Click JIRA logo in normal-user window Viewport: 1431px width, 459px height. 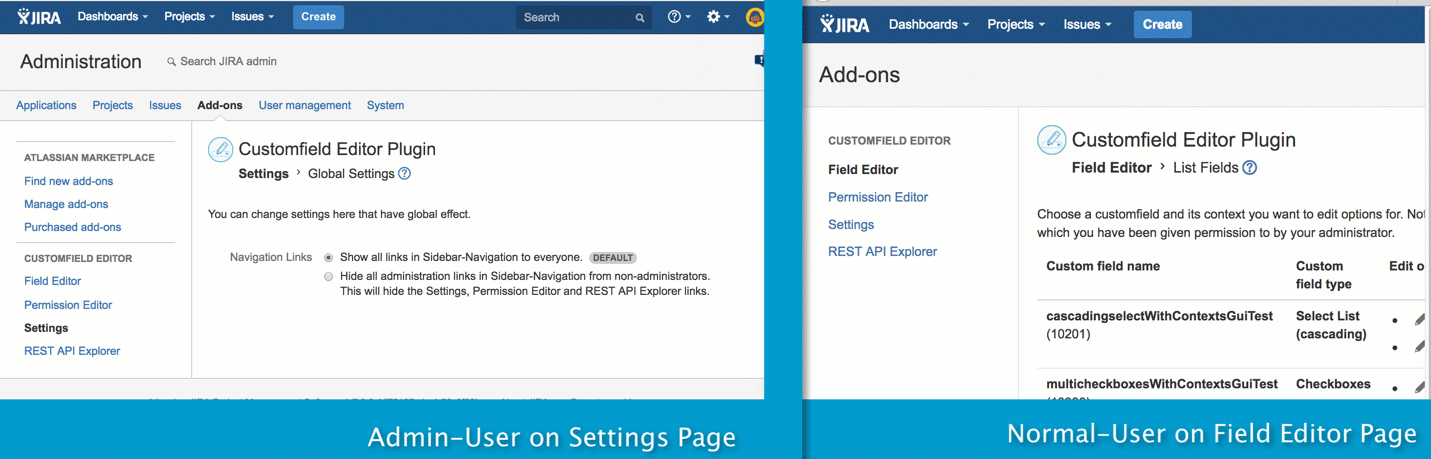point(845,24)
